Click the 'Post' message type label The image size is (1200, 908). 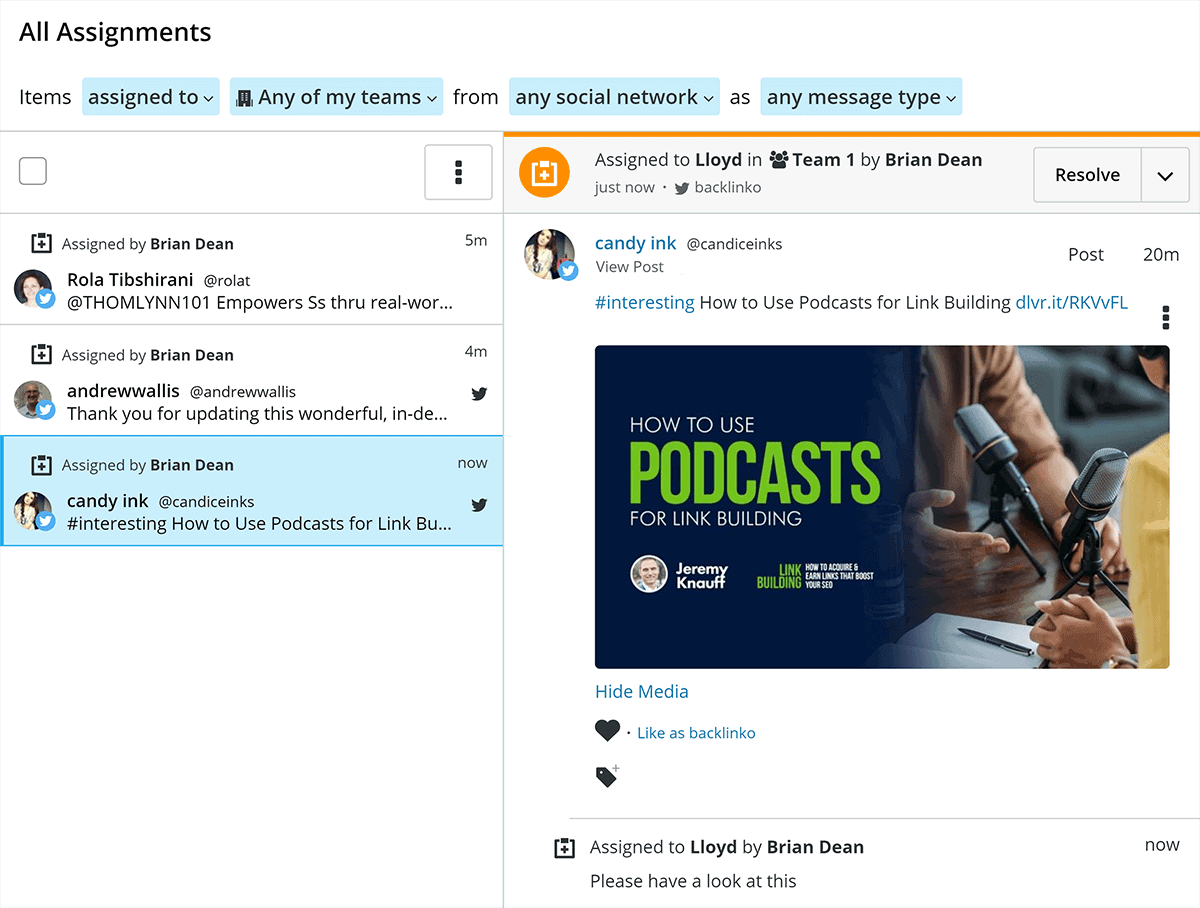(1086, 255)
